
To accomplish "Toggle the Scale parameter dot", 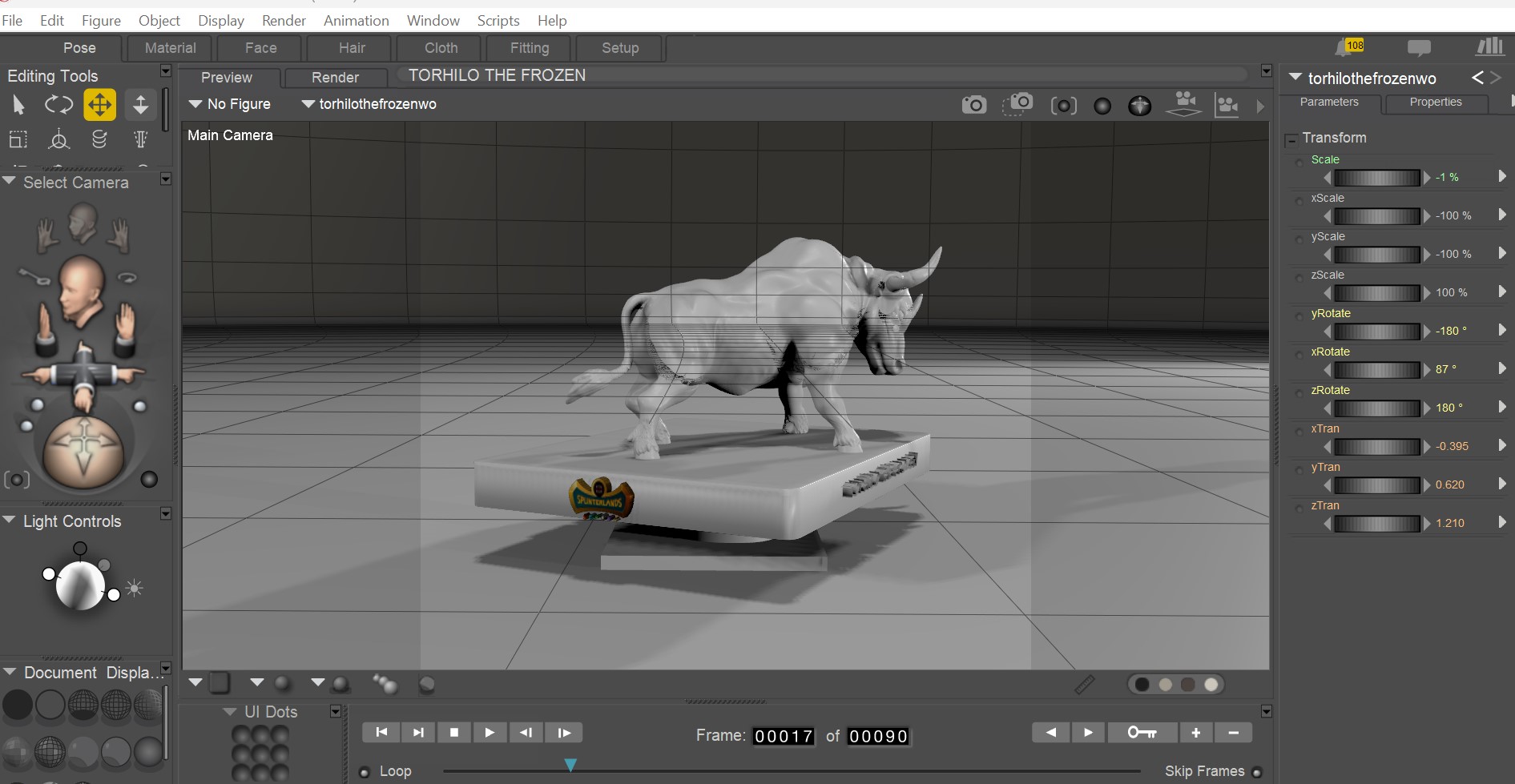I will pos(1299,163).
